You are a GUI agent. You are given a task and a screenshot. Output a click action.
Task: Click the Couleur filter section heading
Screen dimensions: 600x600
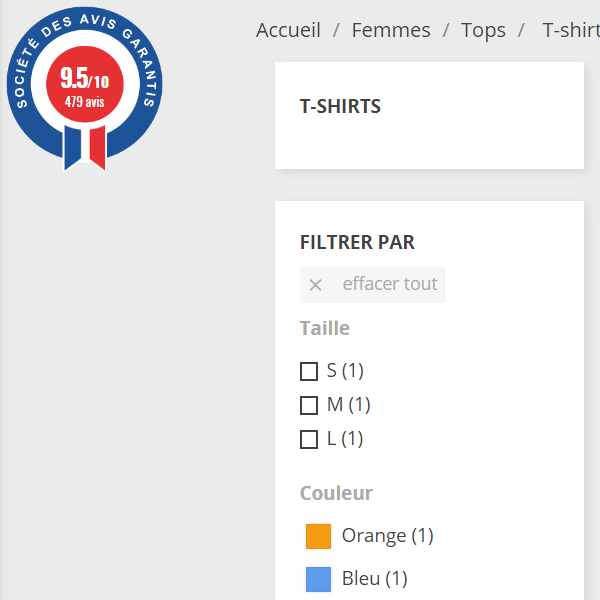(336, 493)
